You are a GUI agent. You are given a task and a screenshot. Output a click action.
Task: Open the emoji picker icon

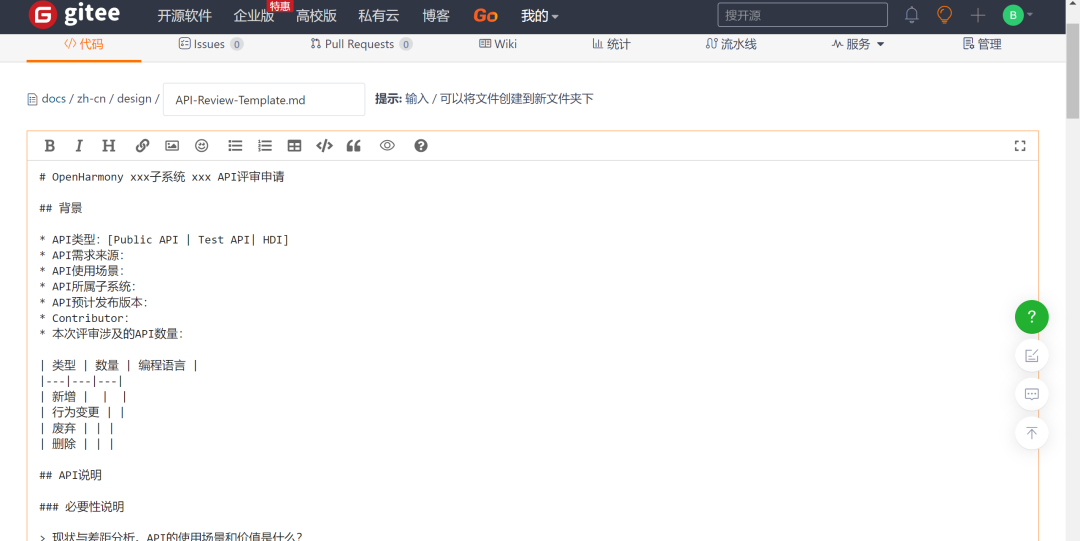click(201, 145)
